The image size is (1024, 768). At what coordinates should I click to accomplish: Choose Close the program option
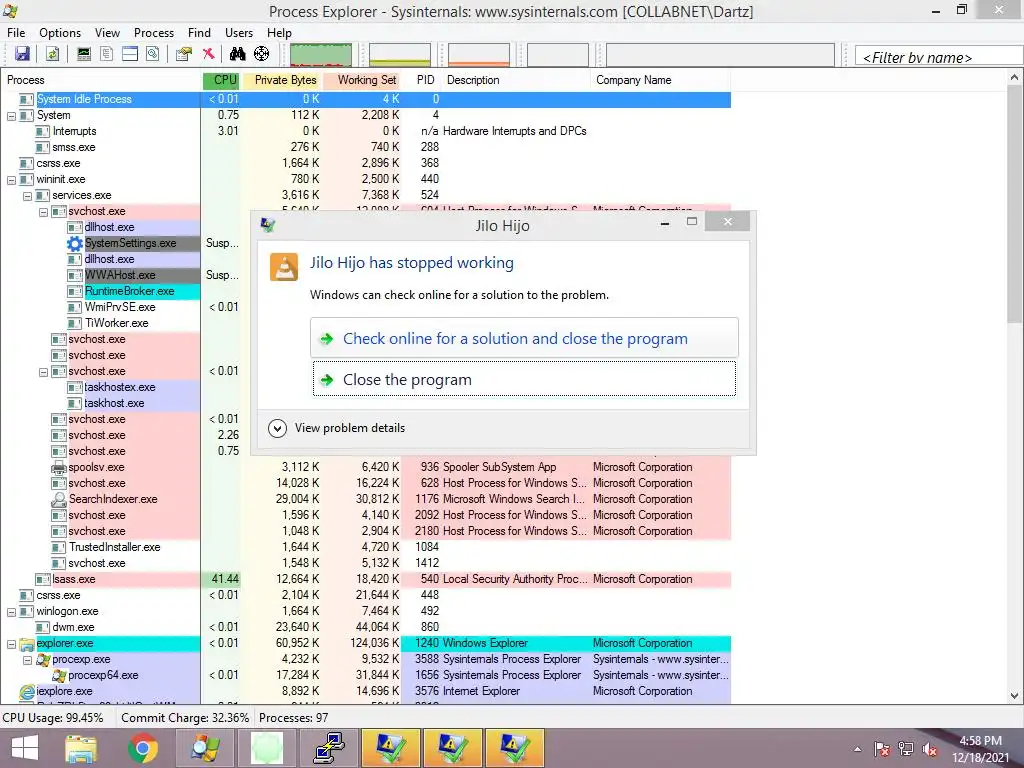click(524, 379)
